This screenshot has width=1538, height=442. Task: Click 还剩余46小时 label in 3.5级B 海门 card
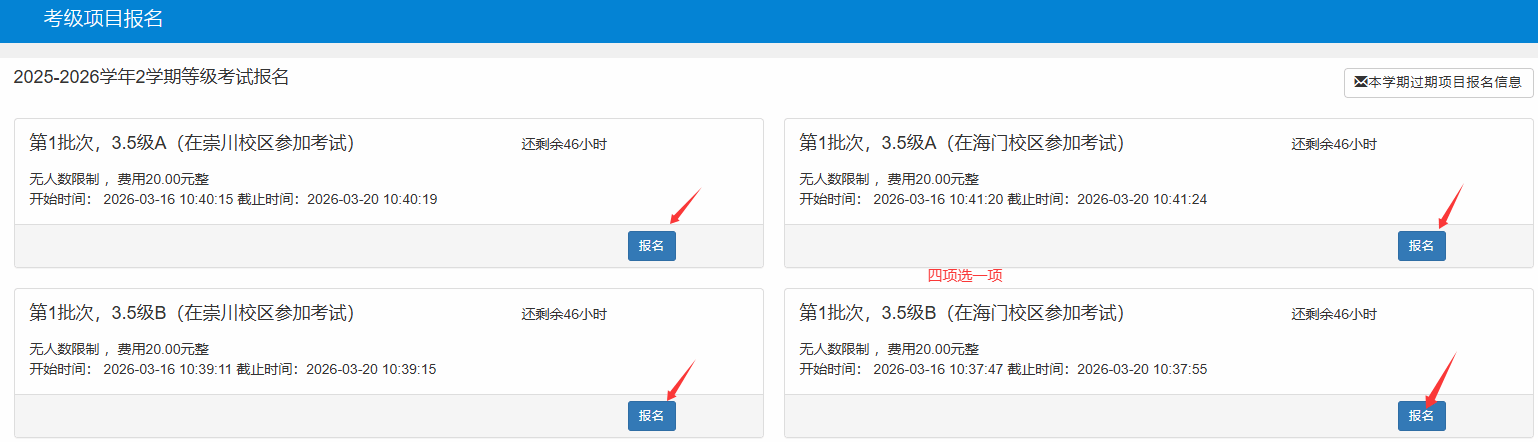pos(1333,314)
